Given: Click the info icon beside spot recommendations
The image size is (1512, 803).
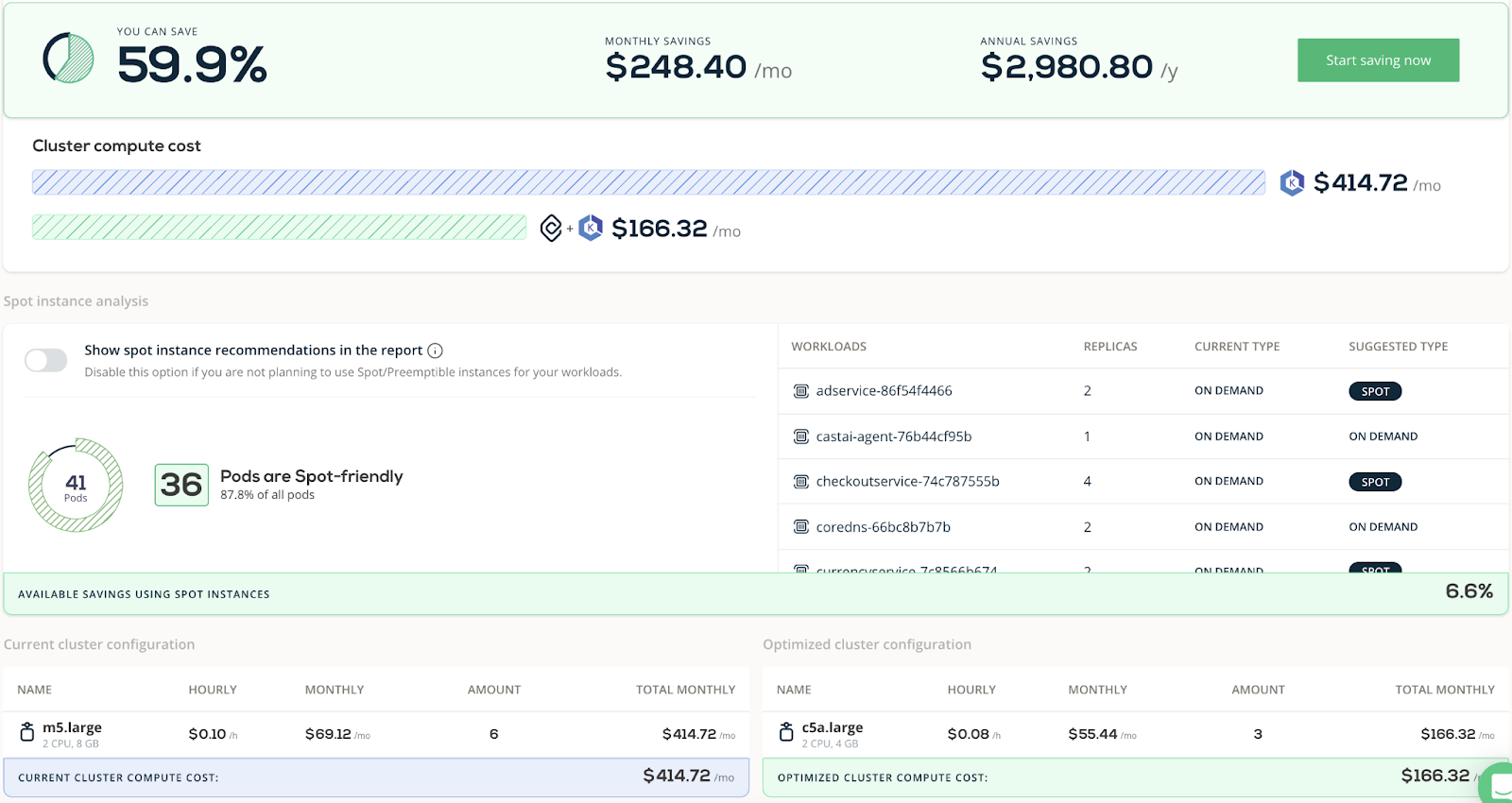Looking at the screenshot, I should coord(435,350).
